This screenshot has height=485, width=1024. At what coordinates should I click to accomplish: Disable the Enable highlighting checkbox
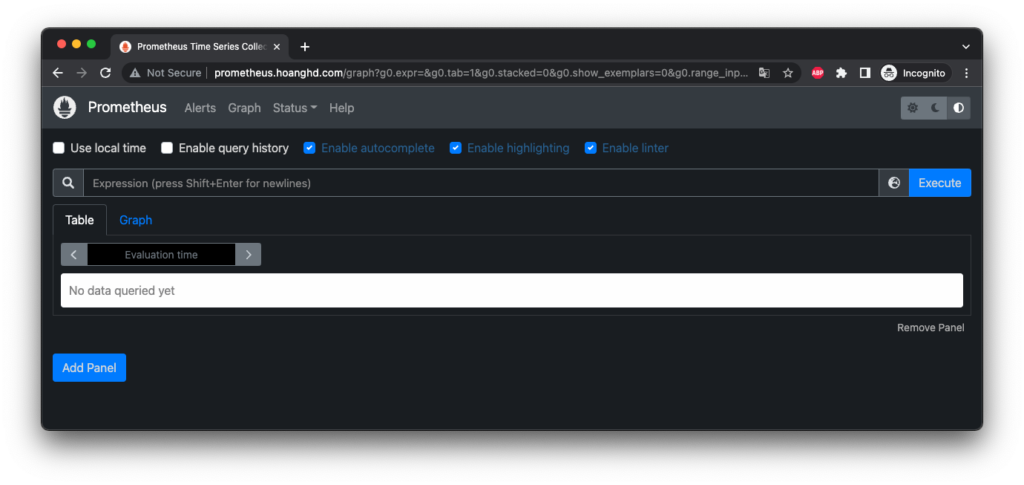(x=456, y=148)
